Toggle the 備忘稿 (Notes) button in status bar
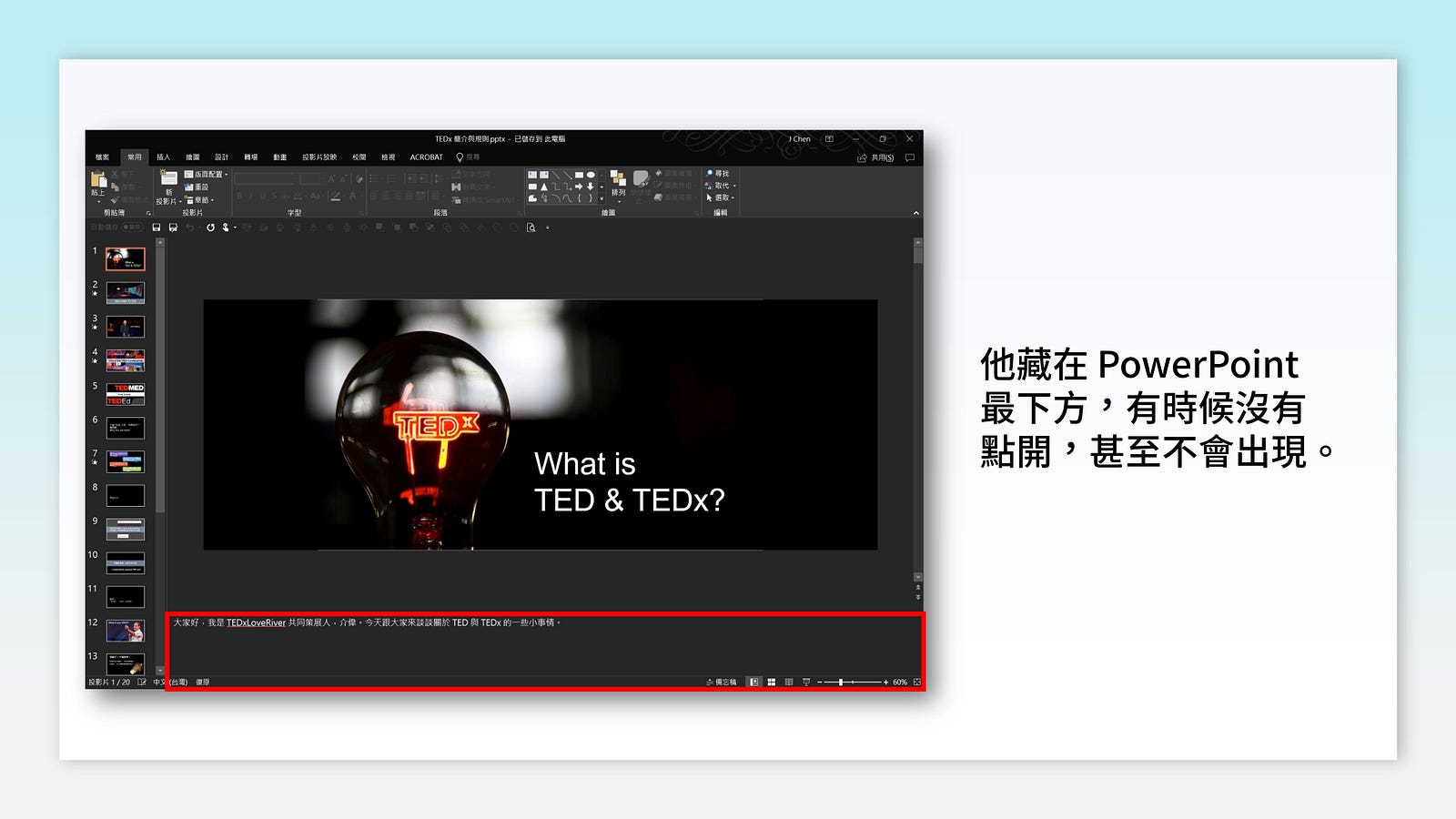The height and width of the screenshot is (819, 1456). pos(722,682)
